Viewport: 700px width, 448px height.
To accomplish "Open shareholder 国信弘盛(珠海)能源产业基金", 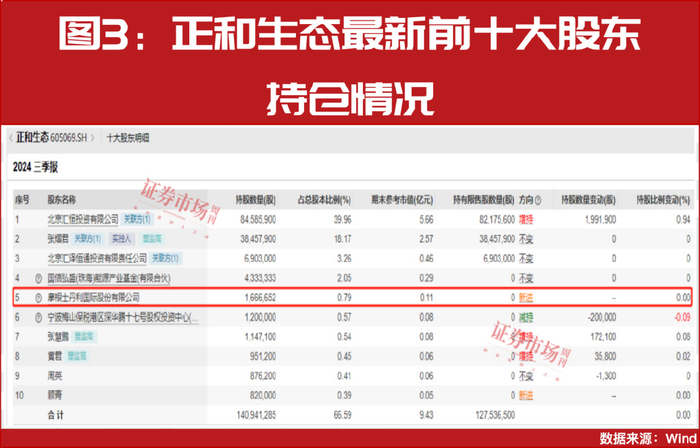I will 109,278.
